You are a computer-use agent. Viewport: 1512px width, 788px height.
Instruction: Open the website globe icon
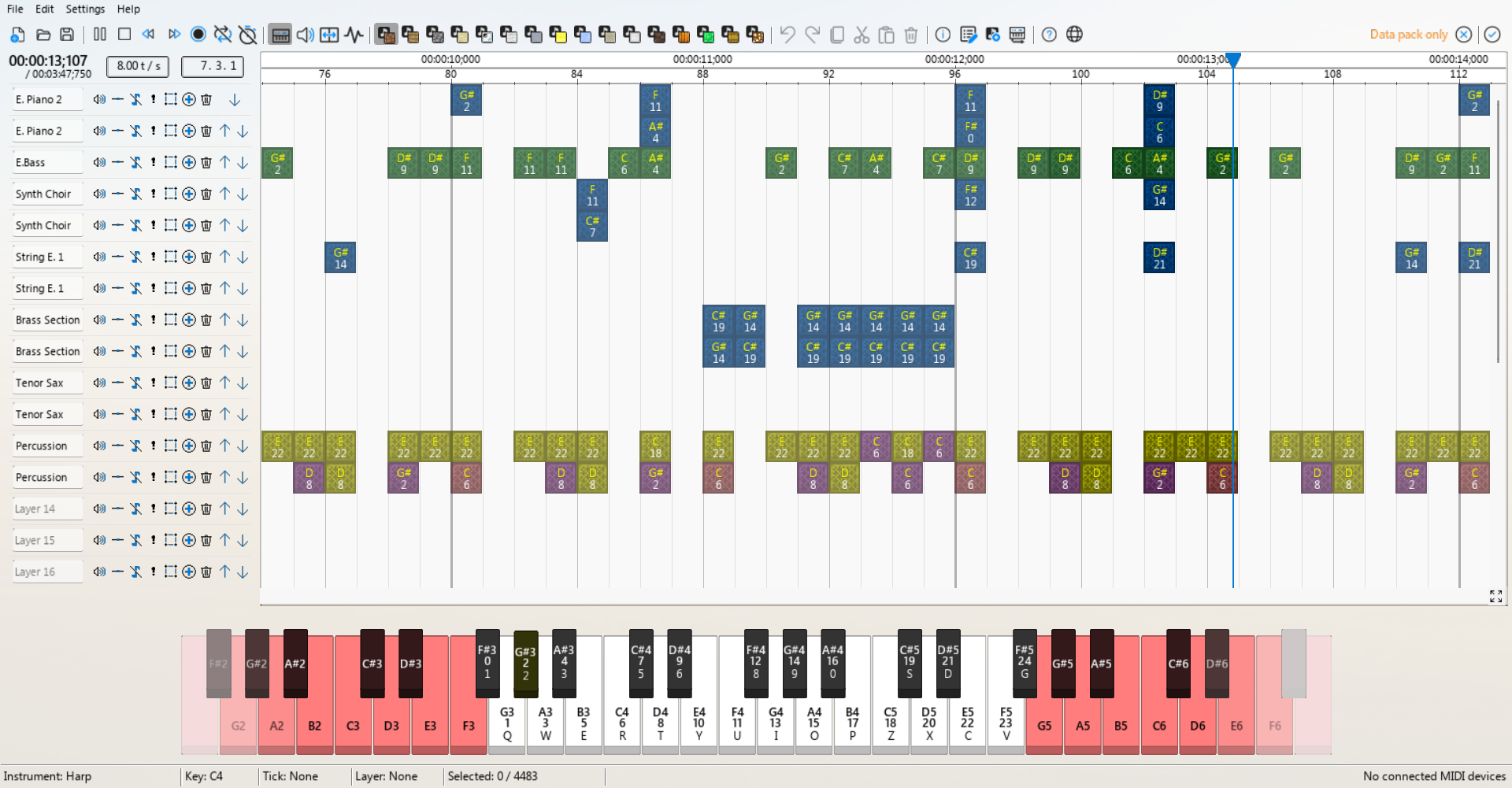[1074, 35]
